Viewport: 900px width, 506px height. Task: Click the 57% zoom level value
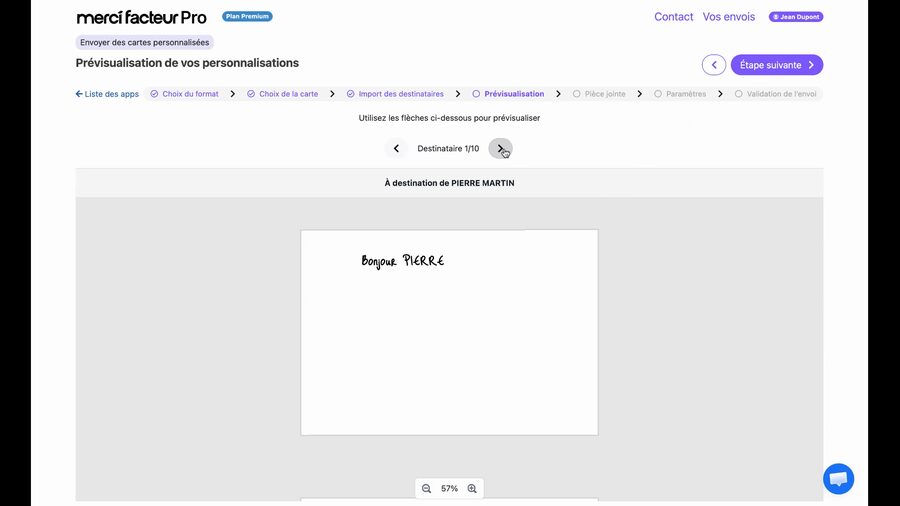click(x=449, y=489)
